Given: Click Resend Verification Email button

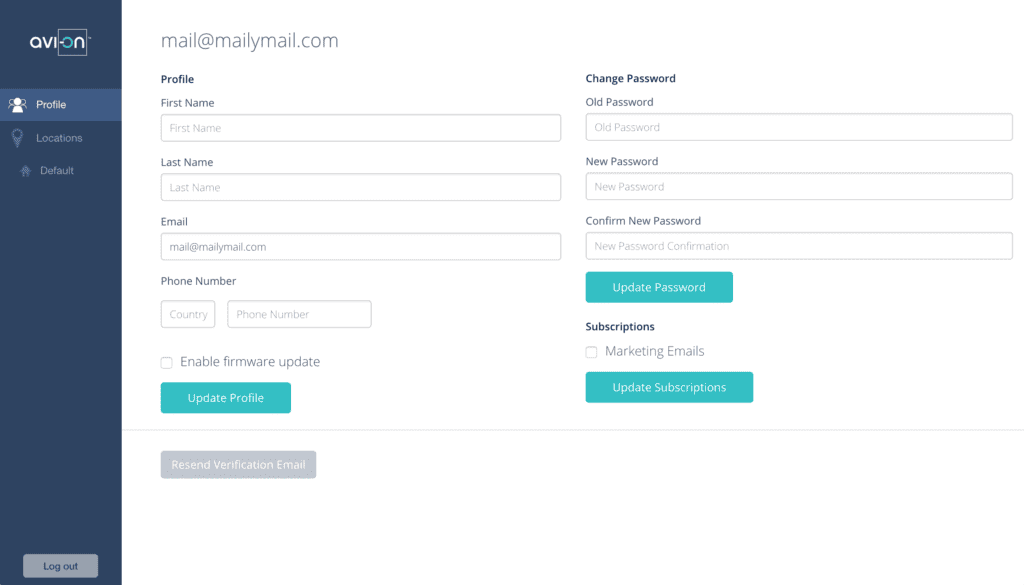Looking at the screenshot, I should pos(238,465).
